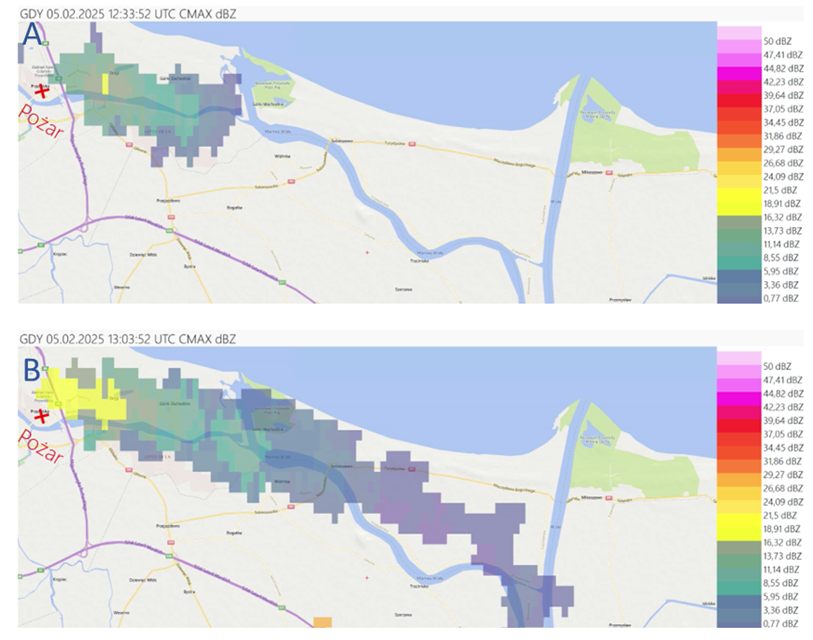The image size is (813, 640).
Task: Pick the magenta swatch below 44,82 dBZ, panel A
Action: 739,73
